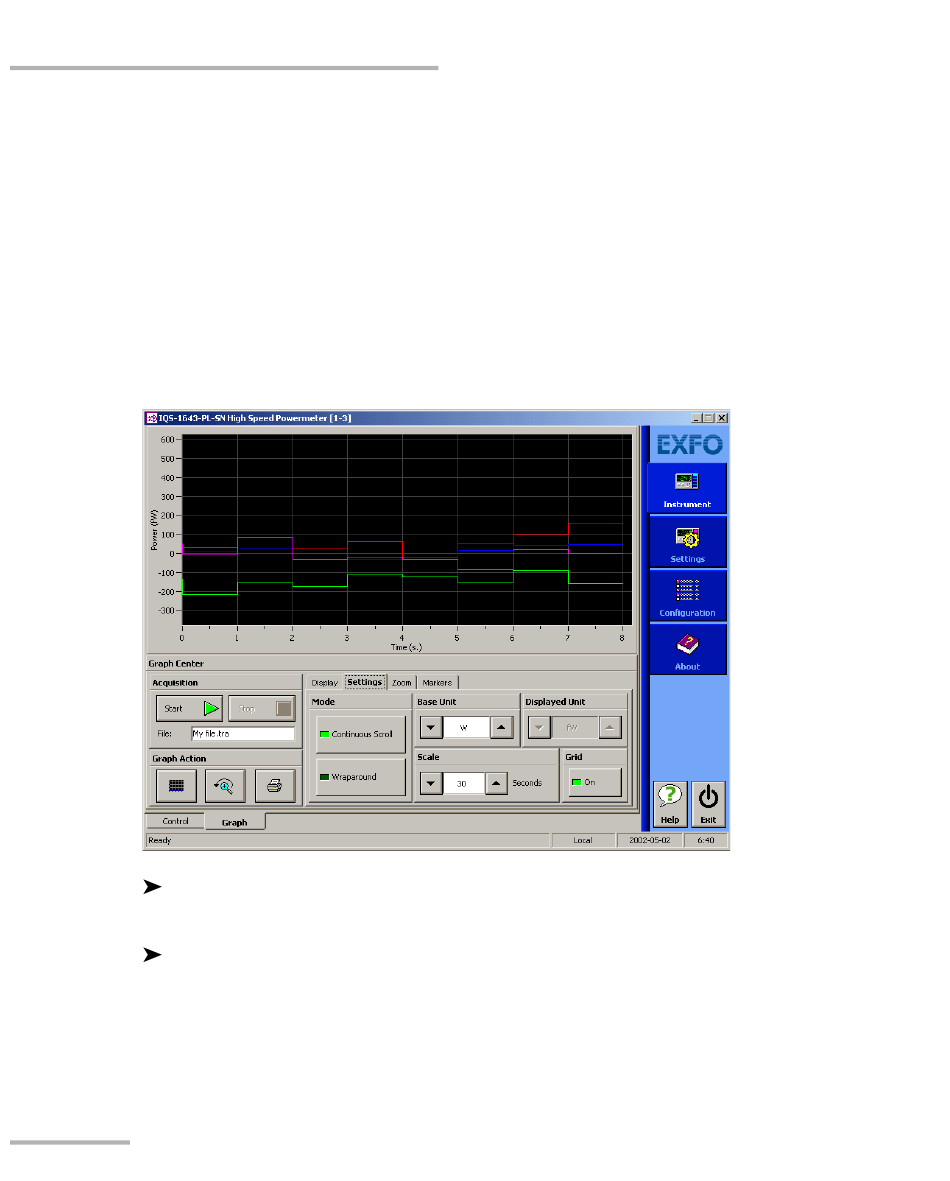
Task: Click the Exit power icon
Action: 707,804
